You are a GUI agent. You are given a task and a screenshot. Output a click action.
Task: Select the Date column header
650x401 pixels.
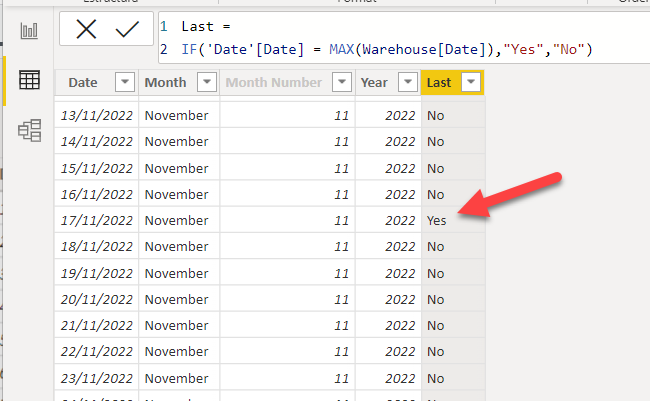point(83,83)
